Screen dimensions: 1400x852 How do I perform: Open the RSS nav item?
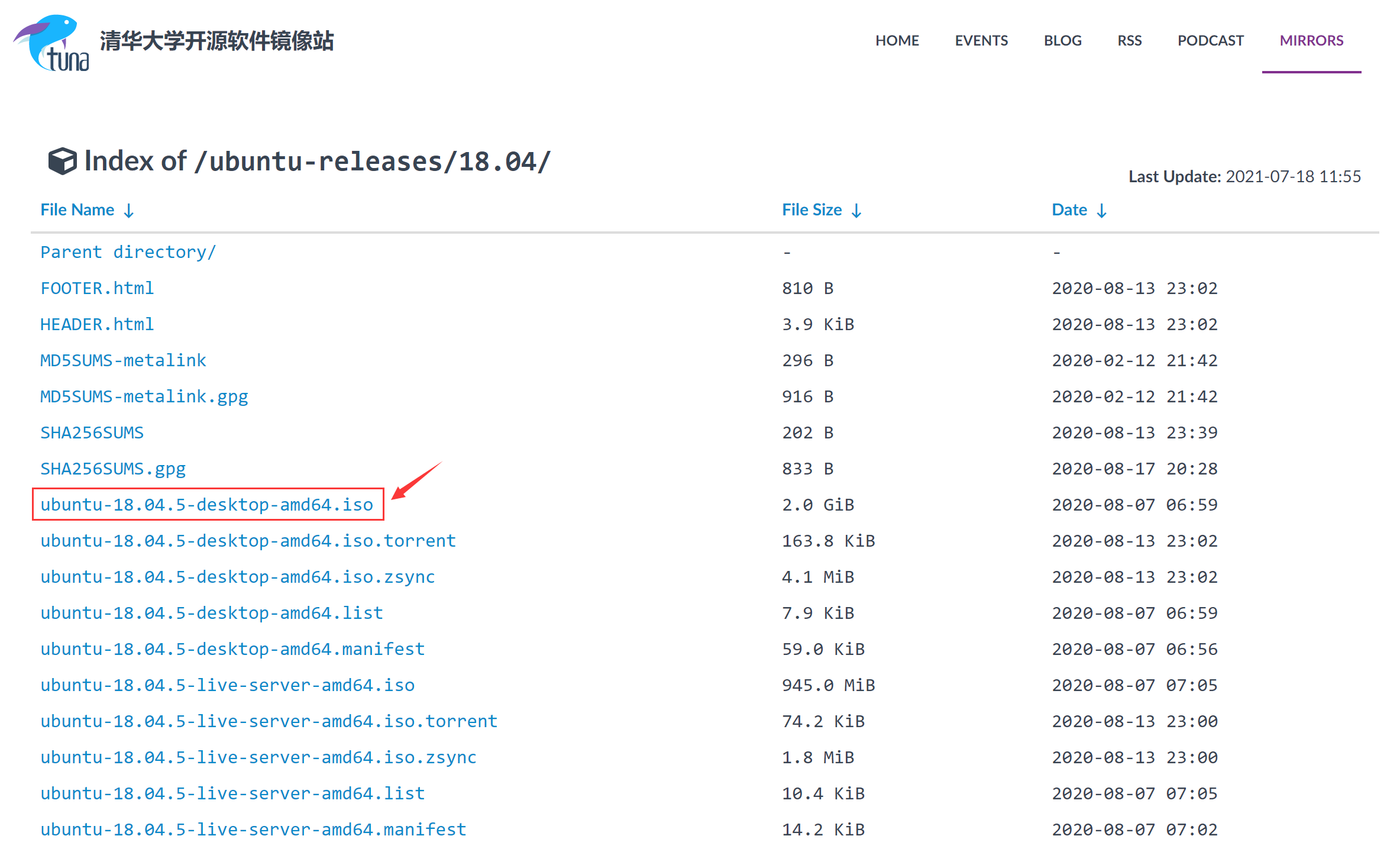click(x=1130, y=40)
